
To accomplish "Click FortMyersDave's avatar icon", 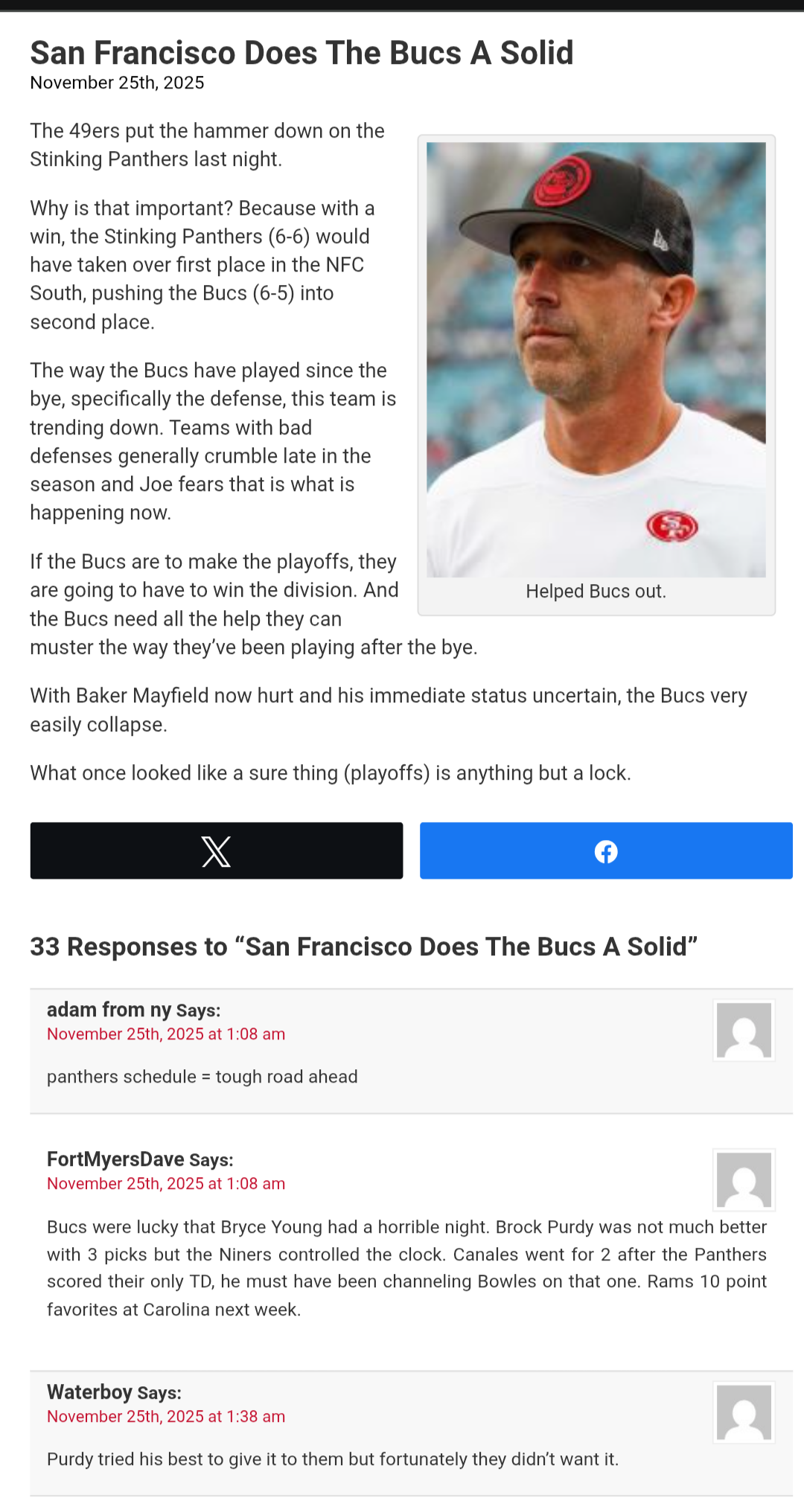I will point(744,1179).
